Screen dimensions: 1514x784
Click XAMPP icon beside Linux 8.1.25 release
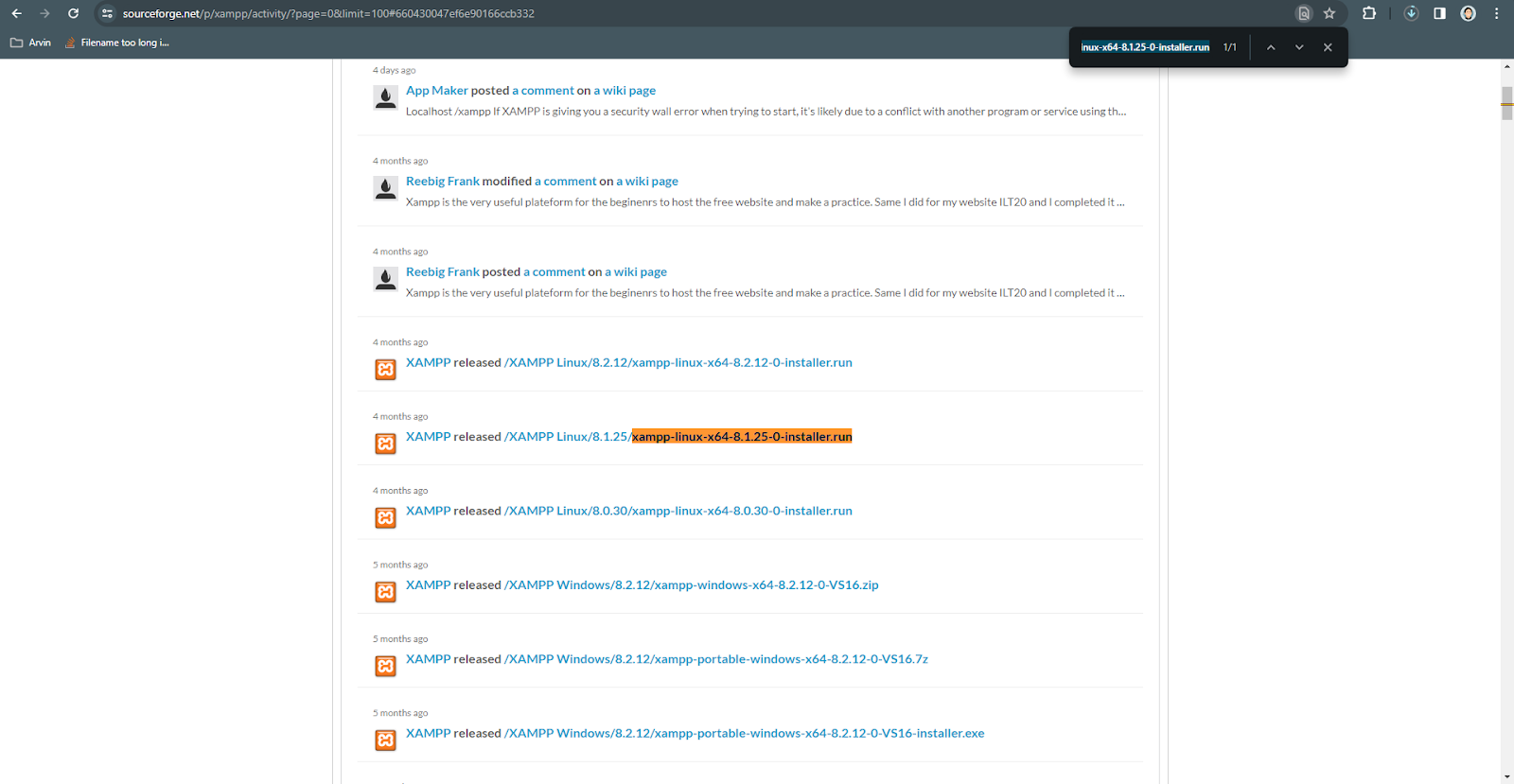click(385, 444)
